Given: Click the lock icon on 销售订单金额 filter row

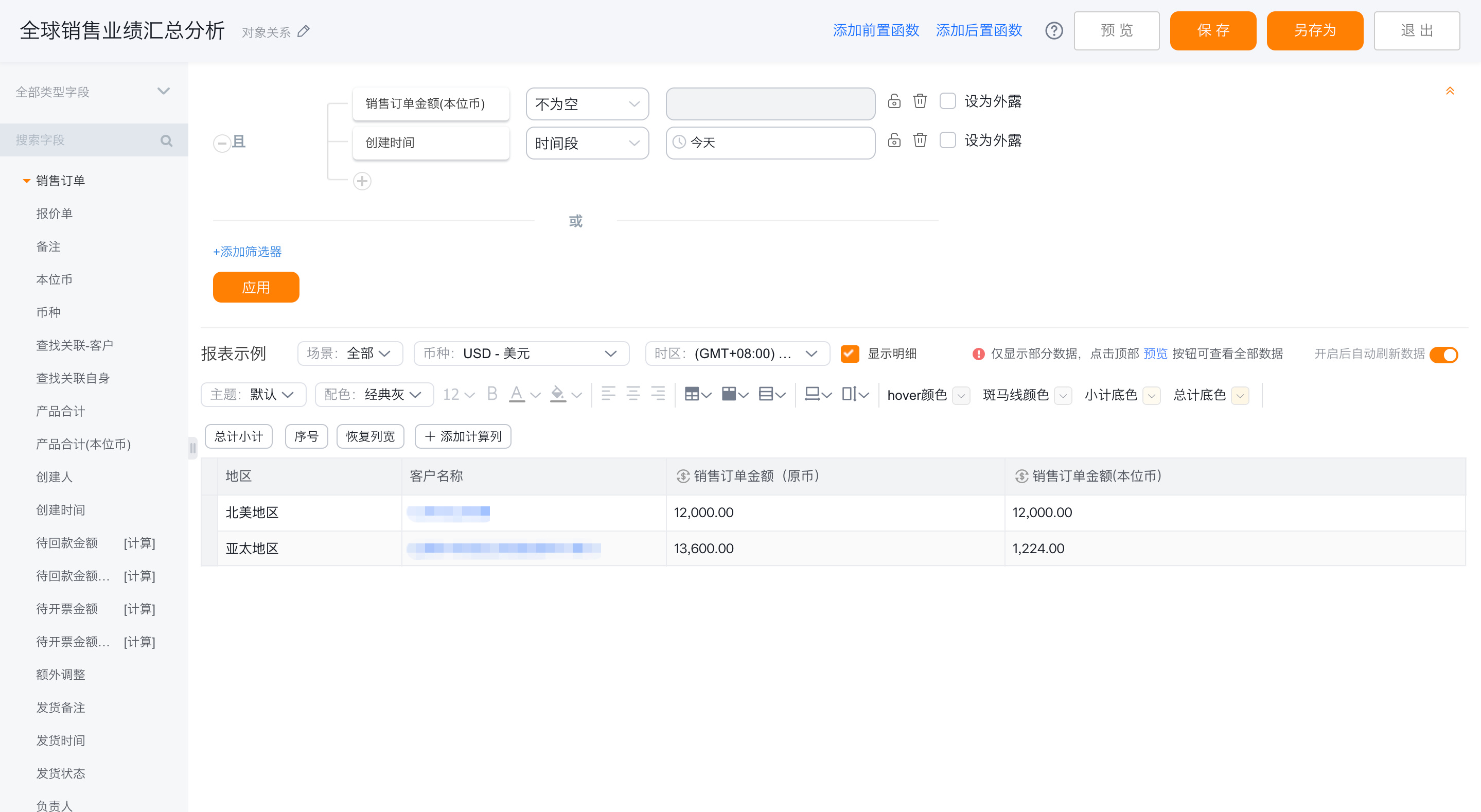Looking at the screenshot, I should click(894, 101).
